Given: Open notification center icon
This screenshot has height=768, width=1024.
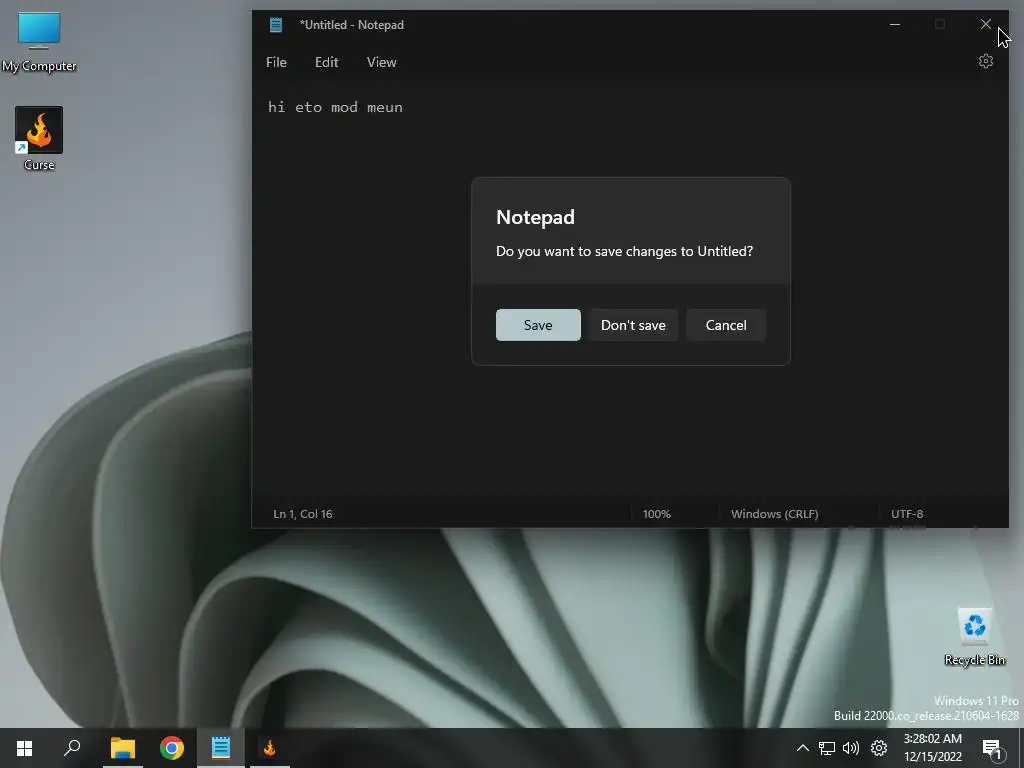Looking at the screenshot, I should 992,749.
